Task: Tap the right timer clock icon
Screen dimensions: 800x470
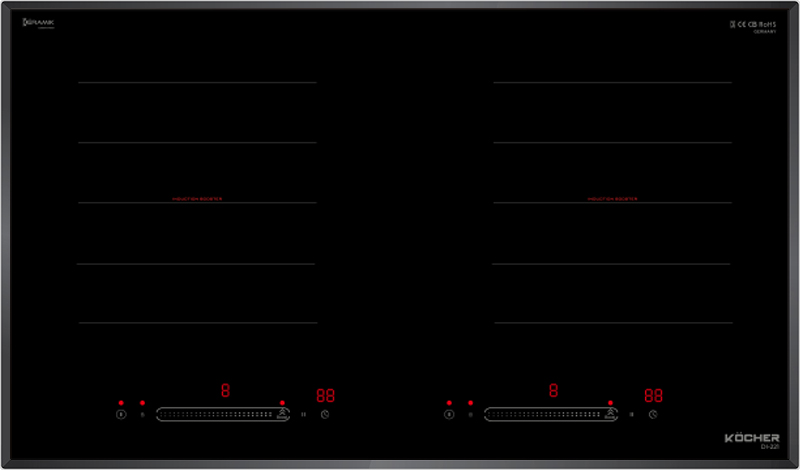Action: (x=653, y=414)
